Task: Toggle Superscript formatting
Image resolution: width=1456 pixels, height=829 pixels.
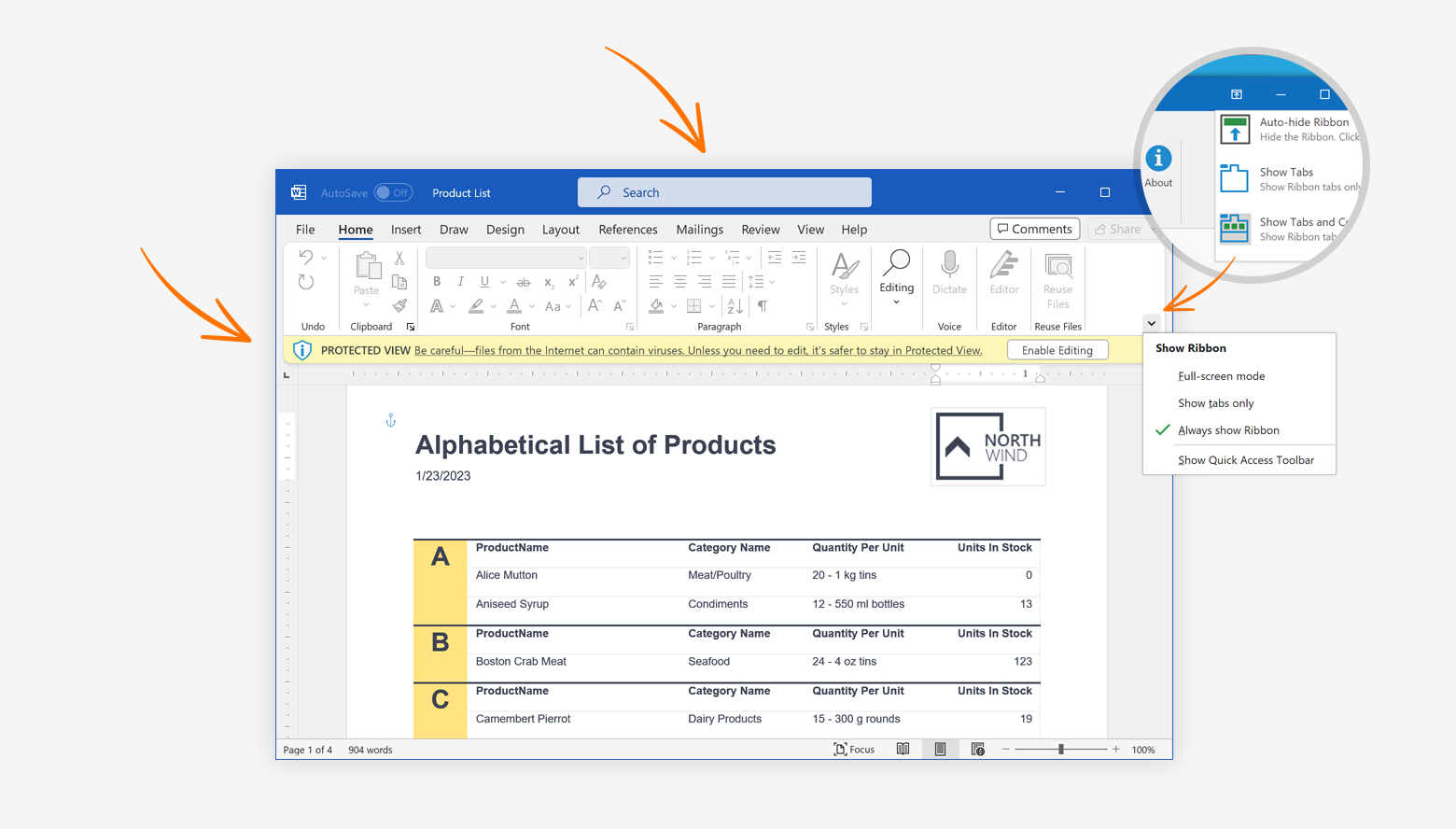Action: [x=573, y=281]
